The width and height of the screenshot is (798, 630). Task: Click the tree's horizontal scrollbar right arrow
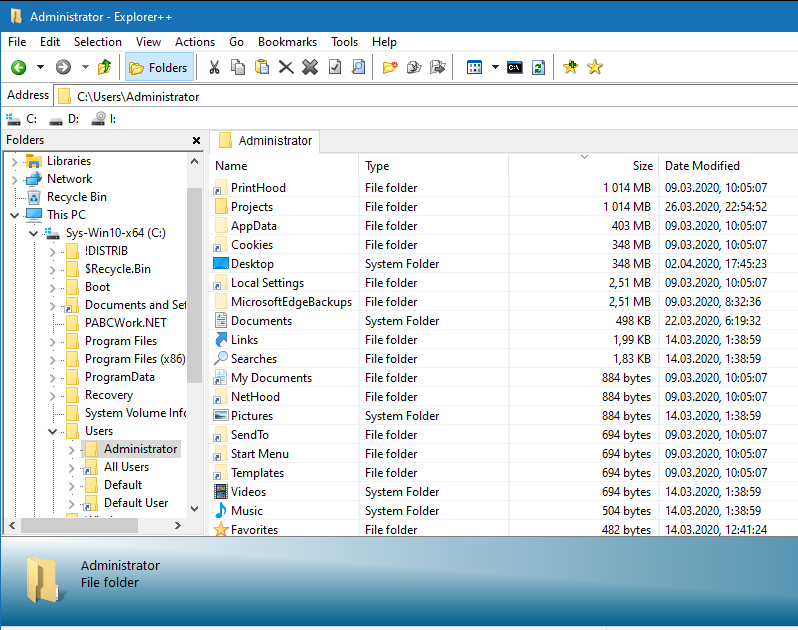pos(178,525)
